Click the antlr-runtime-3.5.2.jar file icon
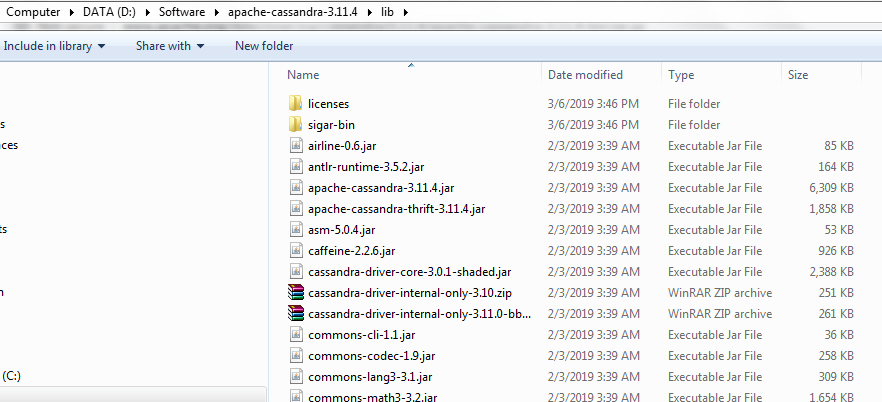The width and height of the screenshot is (882, 402). coord(296,166)
